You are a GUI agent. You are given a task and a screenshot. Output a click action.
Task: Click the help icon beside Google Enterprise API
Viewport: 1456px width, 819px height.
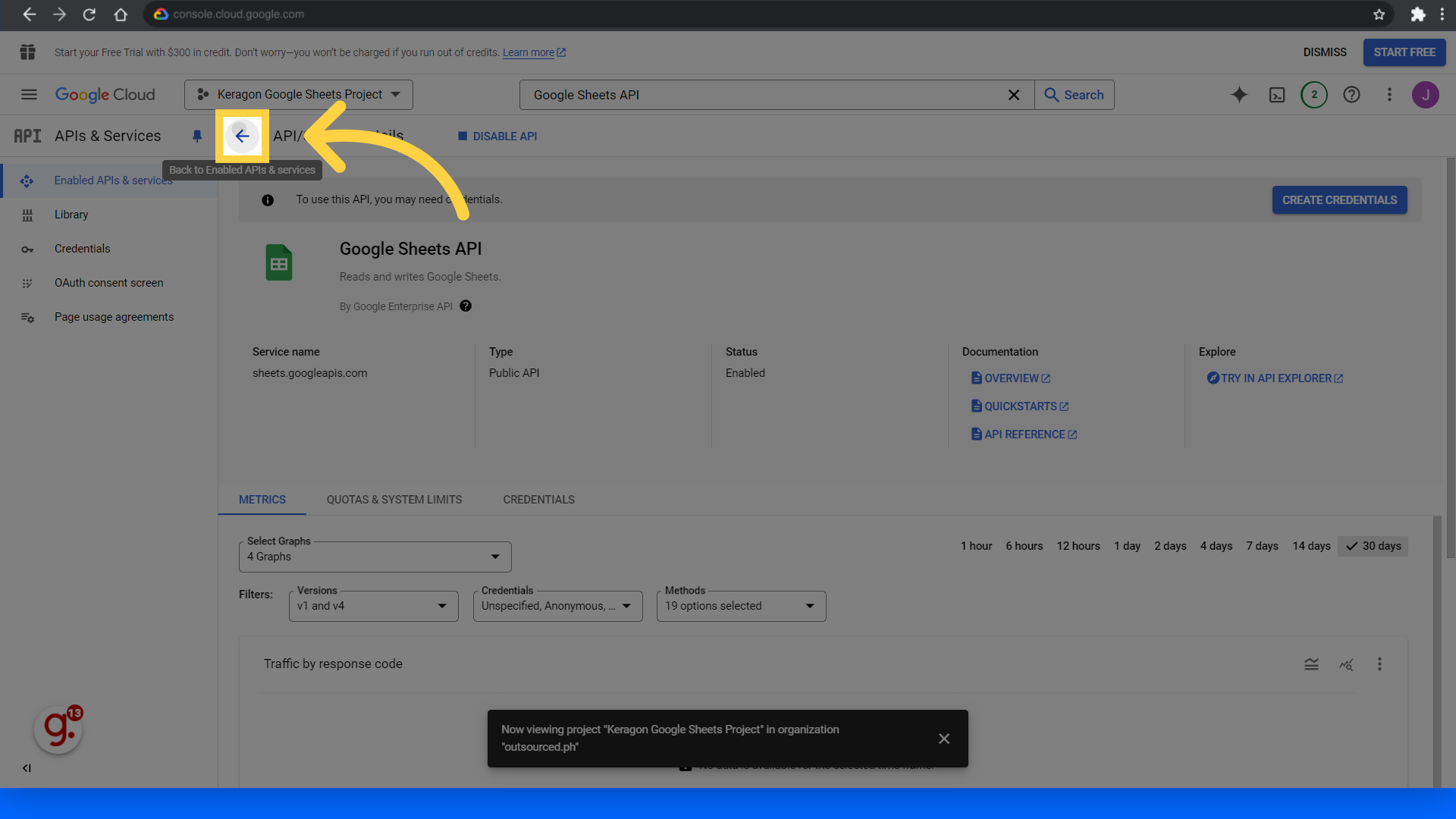(466, 306)
